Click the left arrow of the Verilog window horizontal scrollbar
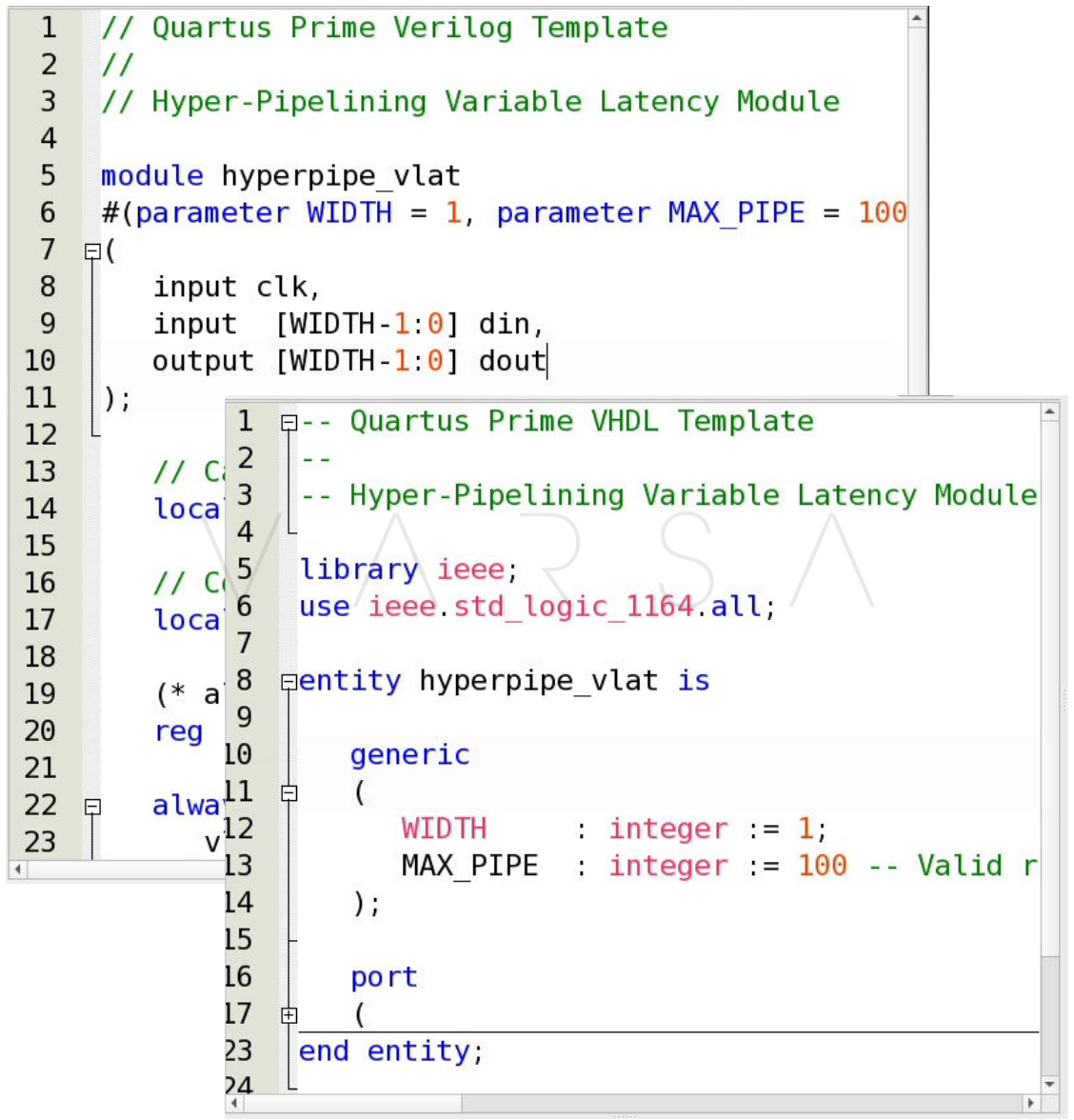 pos(19,870)
